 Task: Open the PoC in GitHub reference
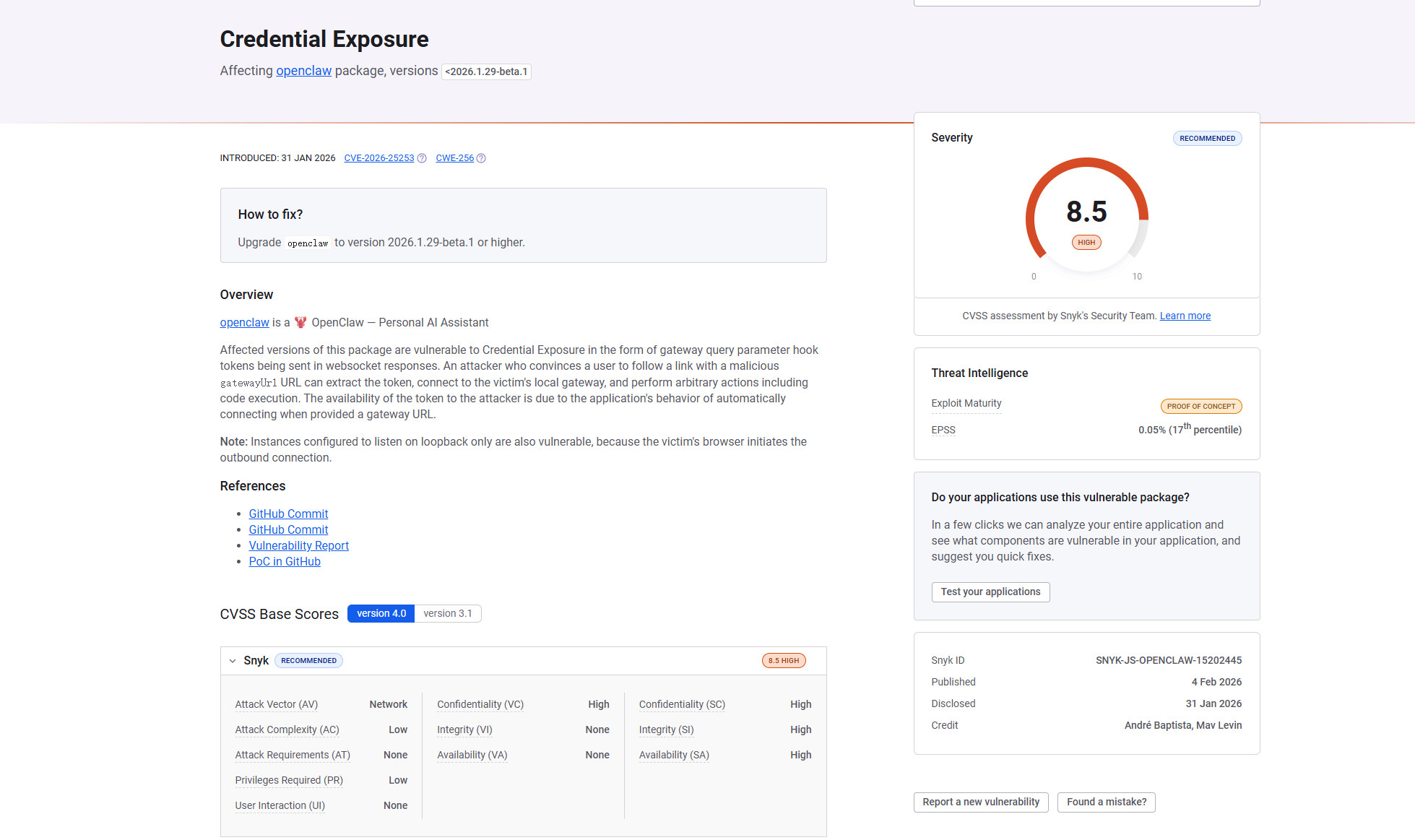point(284,561)
